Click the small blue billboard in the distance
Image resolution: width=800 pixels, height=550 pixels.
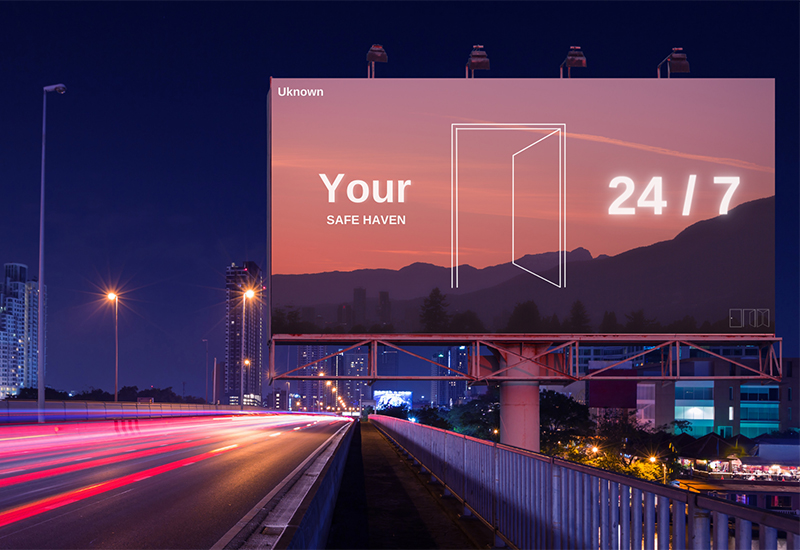click(x=392, y=399)
